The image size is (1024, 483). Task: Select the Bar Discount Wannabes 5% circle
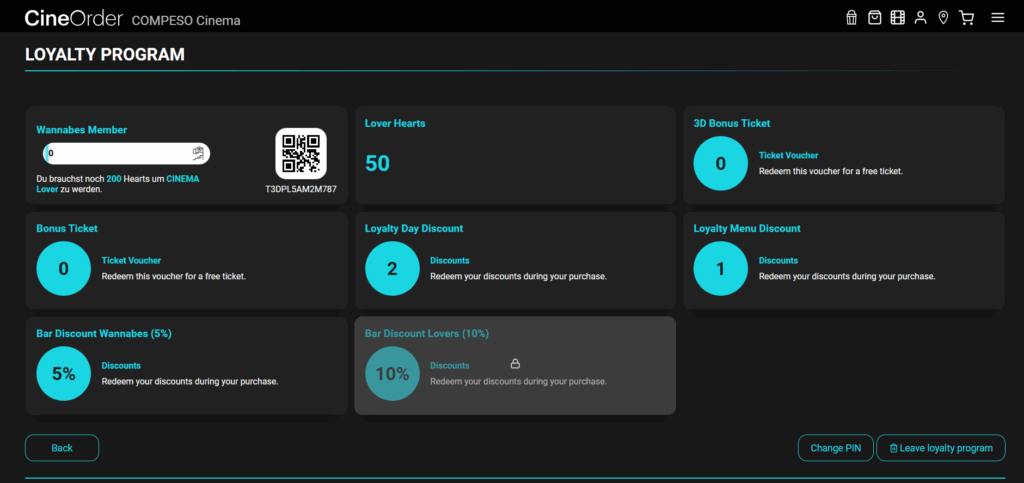pyautogui.click(x=64, y=373)
